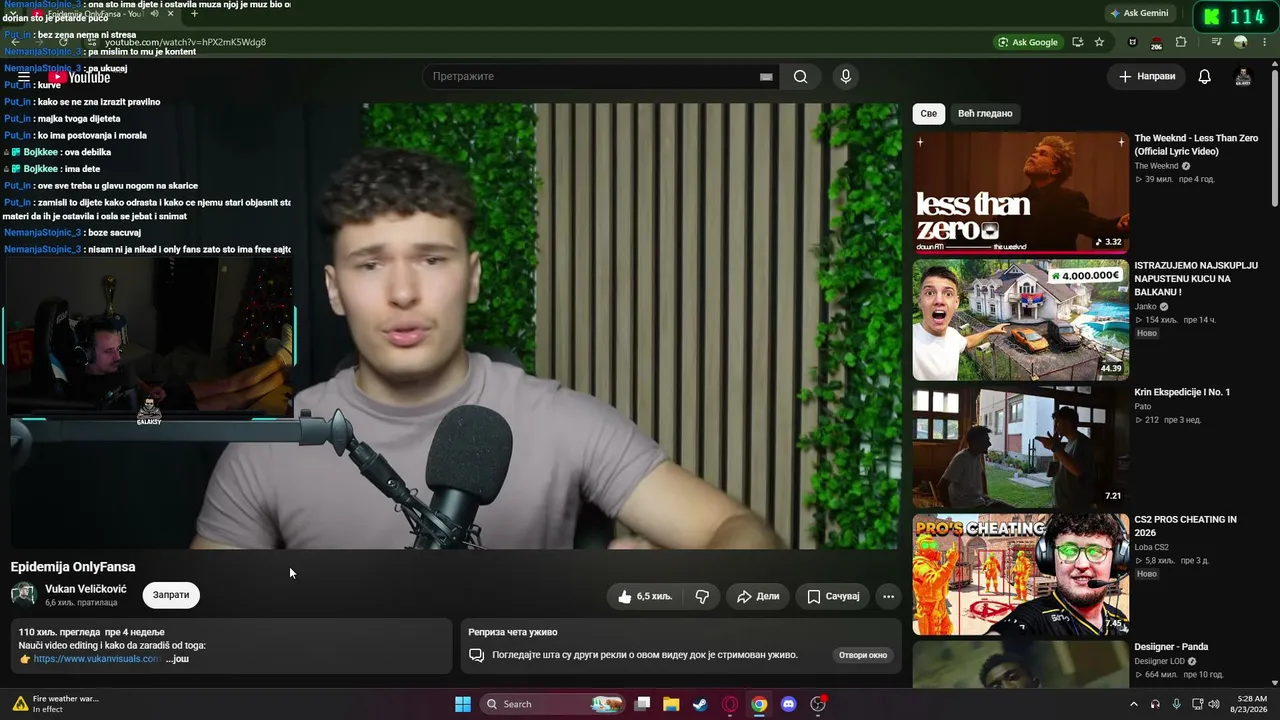
Task: Open File Explorer from the taskbar
Action: pos(671,704)
